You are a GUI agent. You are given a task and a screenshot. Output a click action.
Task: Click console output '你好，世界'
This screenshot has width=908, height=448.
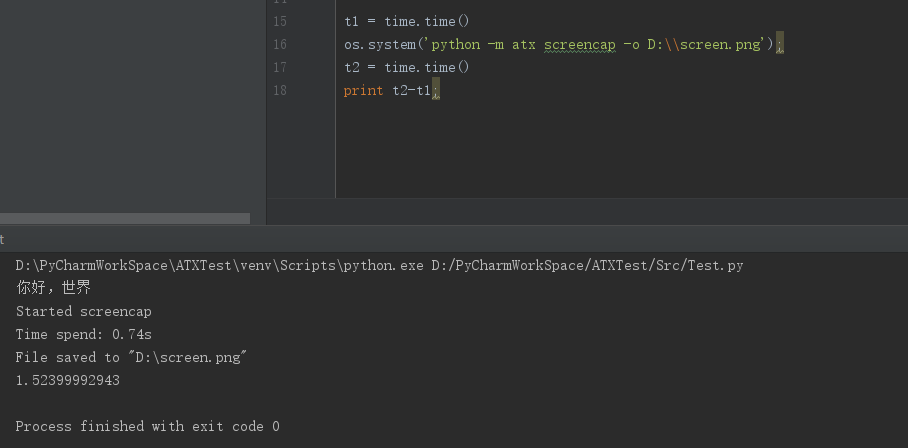tap(53, 288)
